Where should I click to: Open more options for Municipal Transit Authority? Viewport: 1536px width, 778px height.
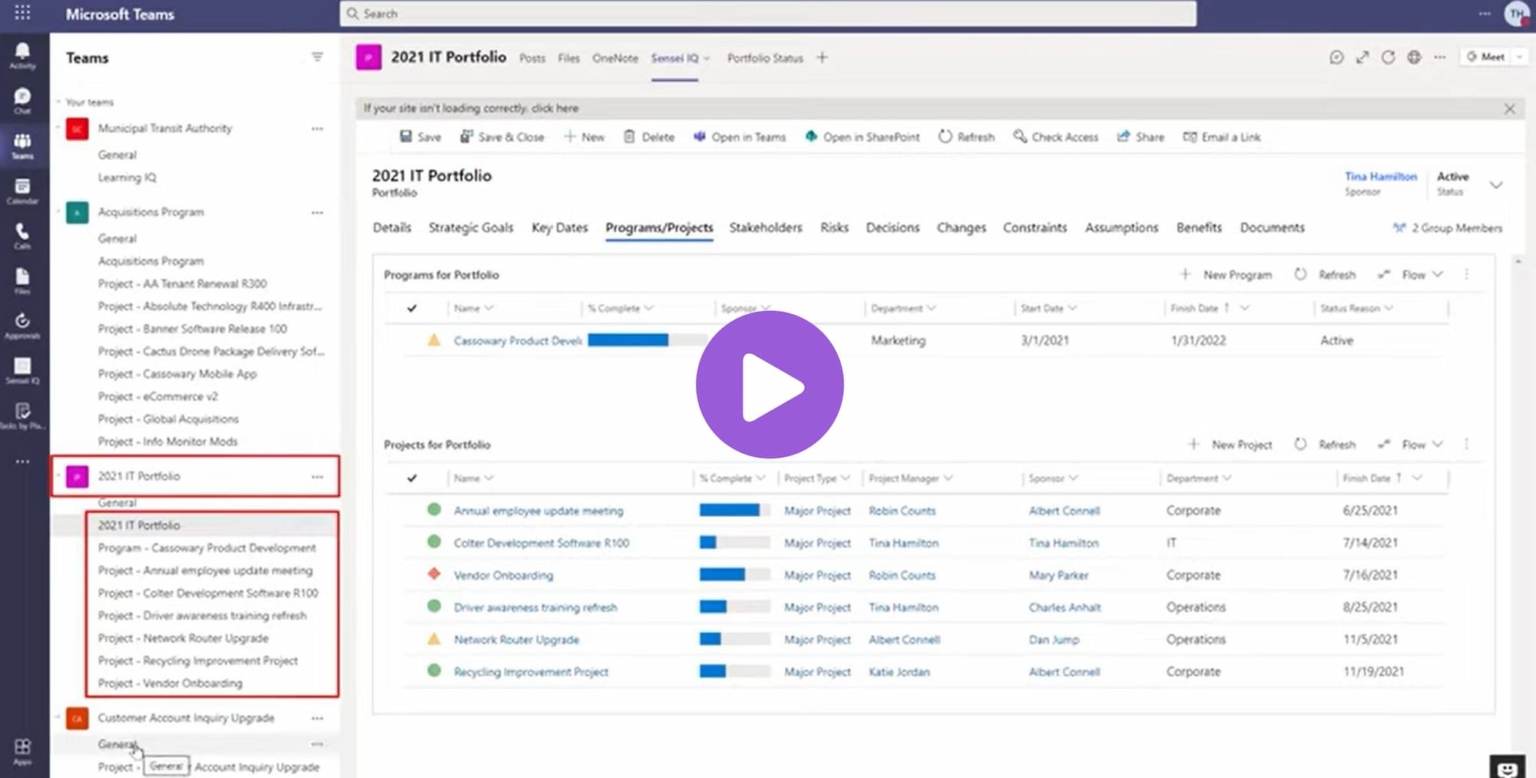point(317,128)
